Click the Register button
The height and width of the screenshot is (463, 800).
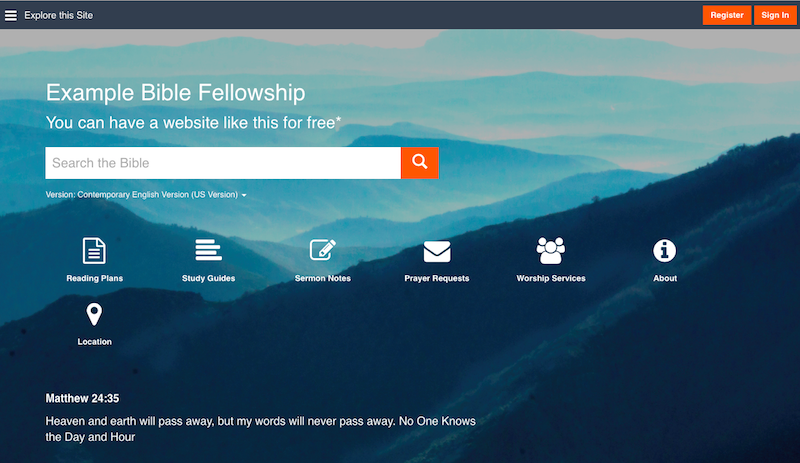tap(727, 15)
